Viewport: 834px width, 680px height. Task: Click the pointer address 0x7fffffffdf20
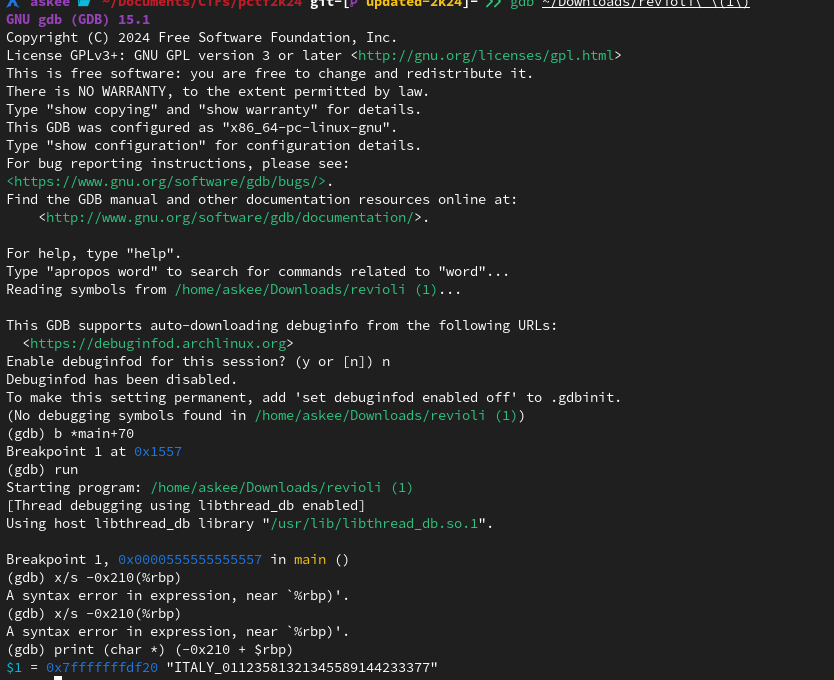coord(102,667)
